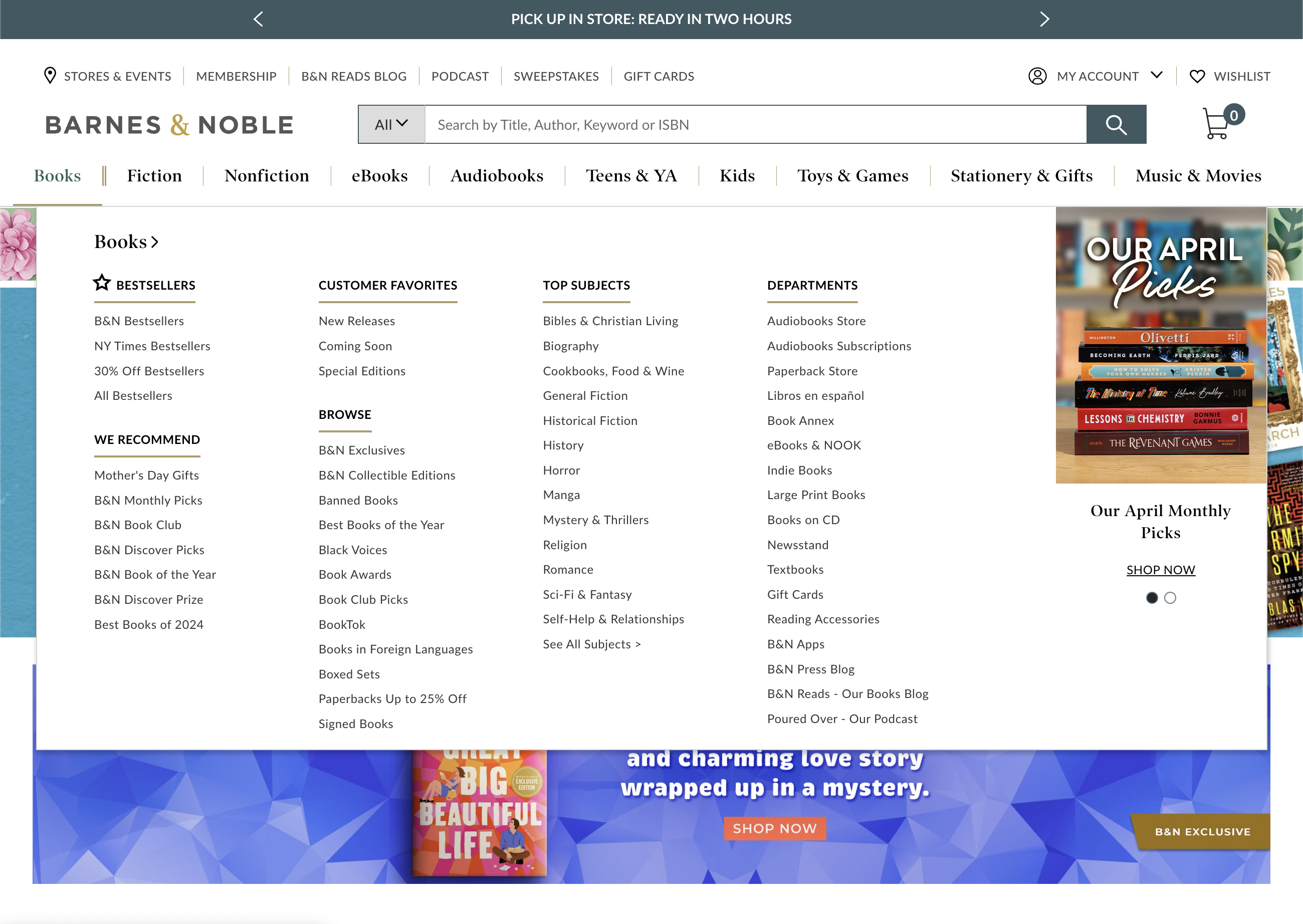This screenshot has width=1303, height=924.
Task: Click the location pin next to Stores & Events
Action: click(x=50, y=76)
